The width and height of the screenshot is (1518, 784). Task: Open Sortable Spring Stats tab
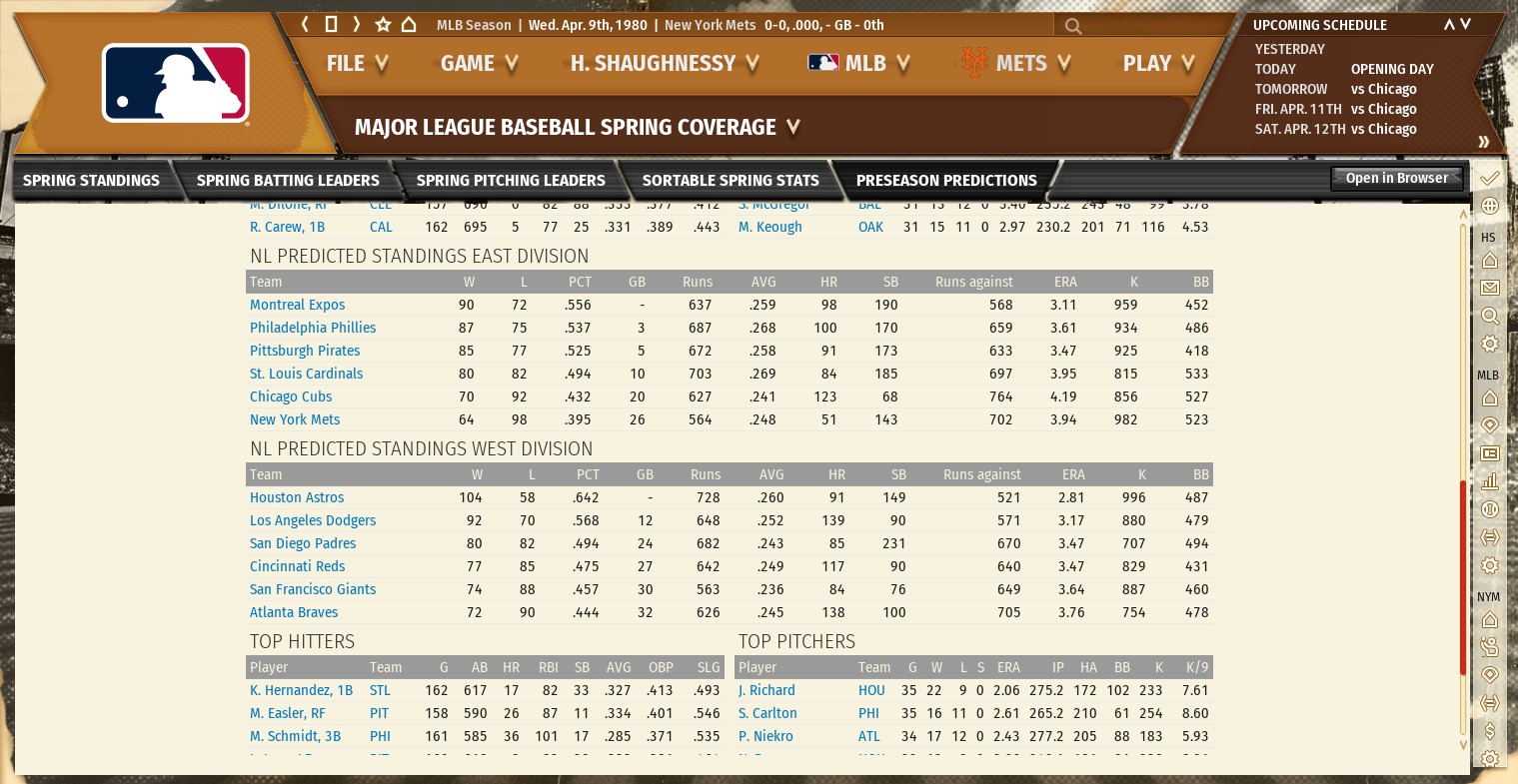pyautogui.click(x=731, y=181)
